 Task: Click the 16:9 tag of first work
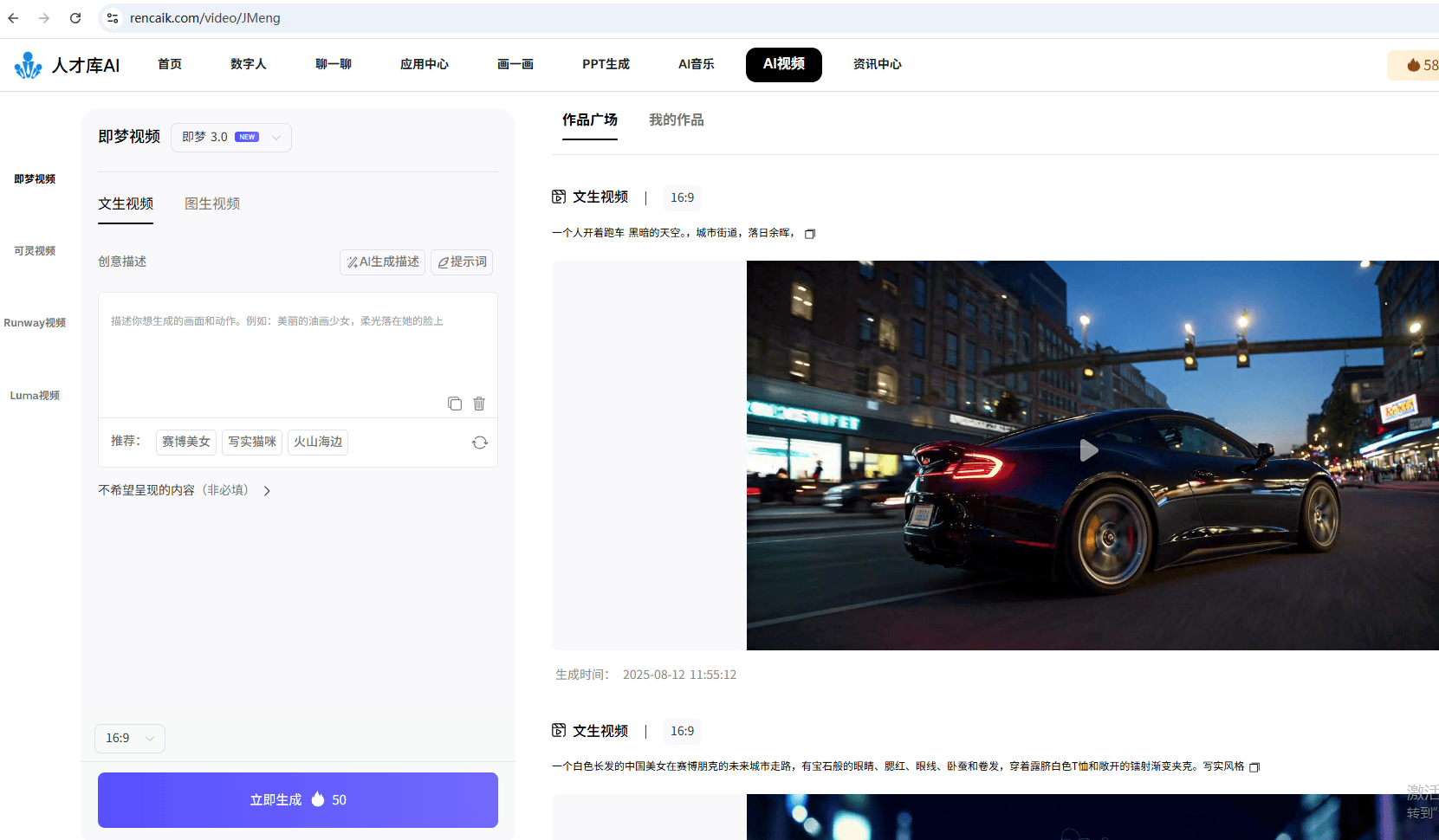pyautogui.click(x=683, y=197)
